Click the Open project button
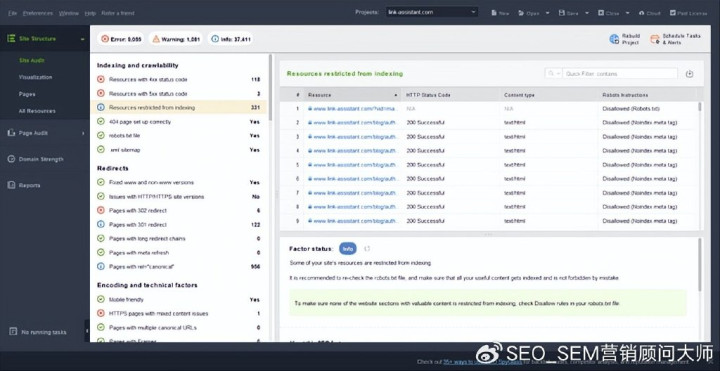This screenshot has height=371, width=720. point(529,13)
